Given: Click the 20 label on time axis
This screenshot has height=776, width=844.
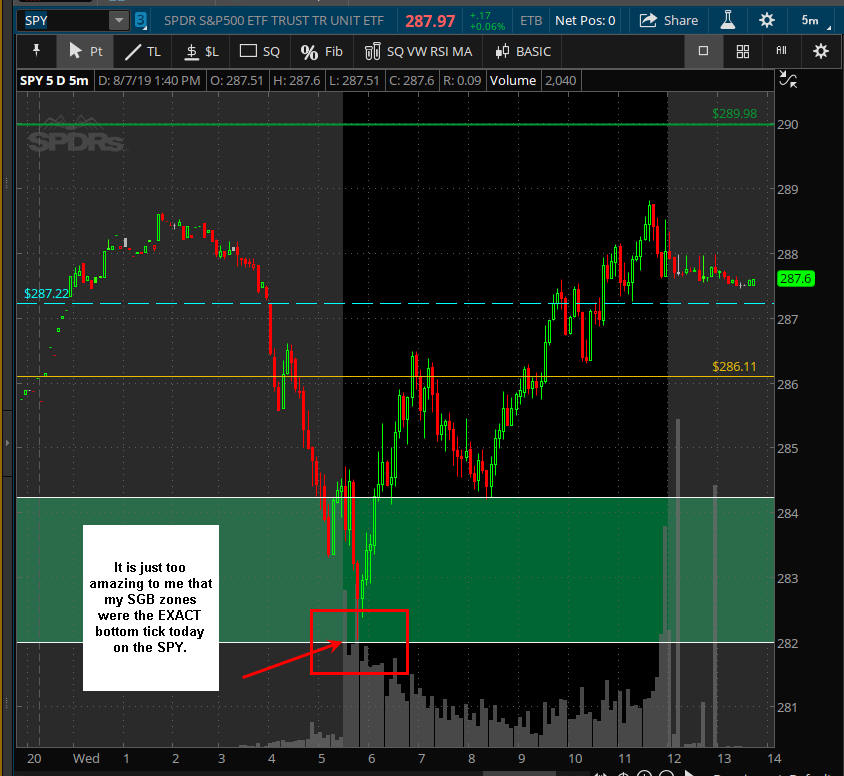Looking at the screenshot, I should pyautogui.click(x=34, y=758).
